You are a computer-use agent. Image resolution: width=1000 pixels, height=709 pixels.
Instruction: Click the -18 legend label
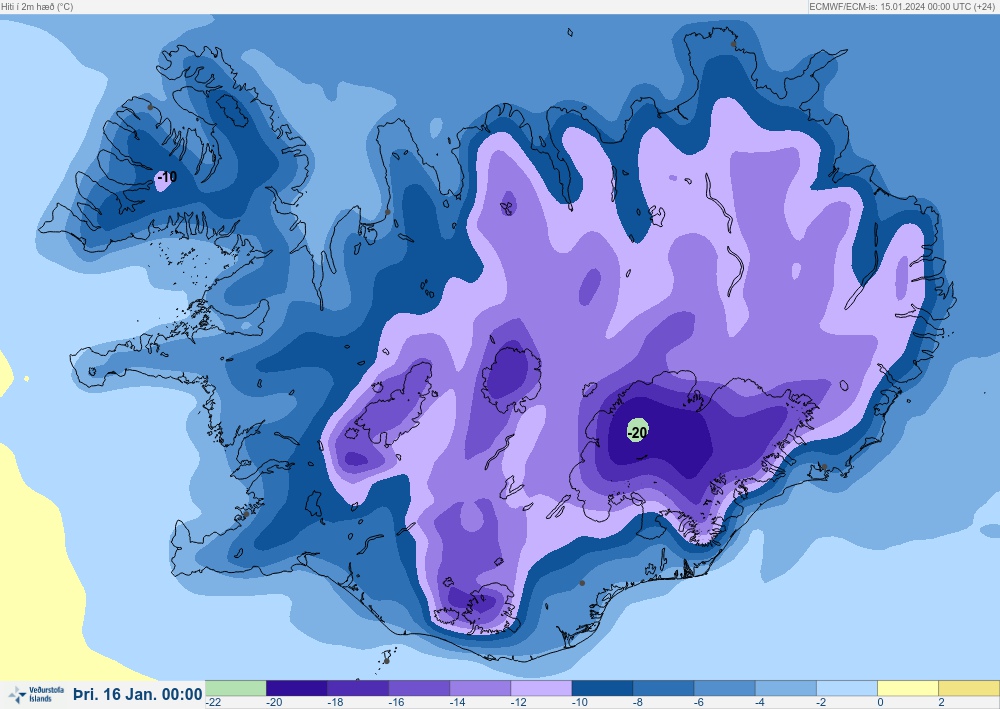[335, 703]
